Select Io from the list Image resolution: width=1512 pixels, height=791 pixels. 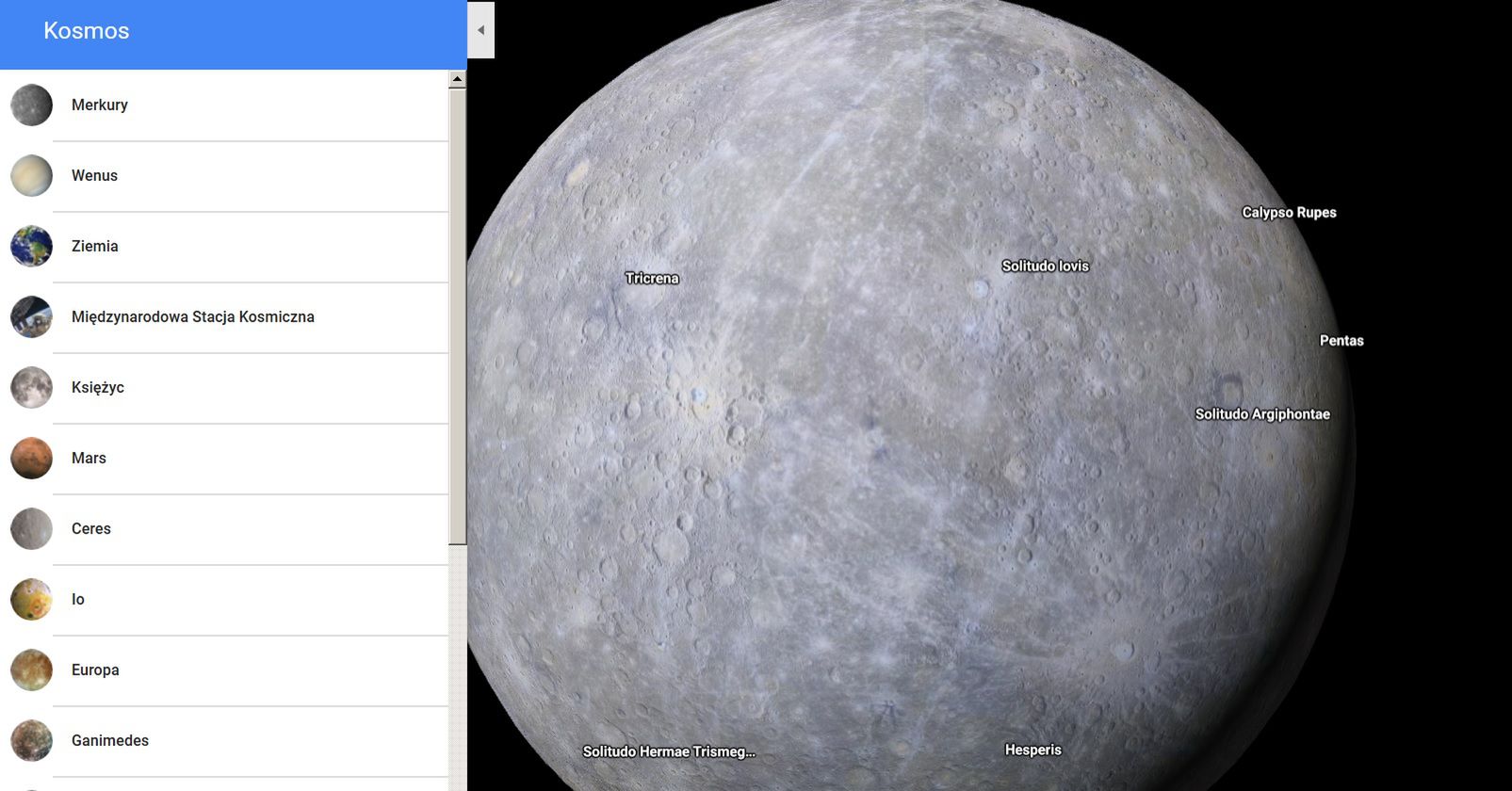click(x=224, y=599)
